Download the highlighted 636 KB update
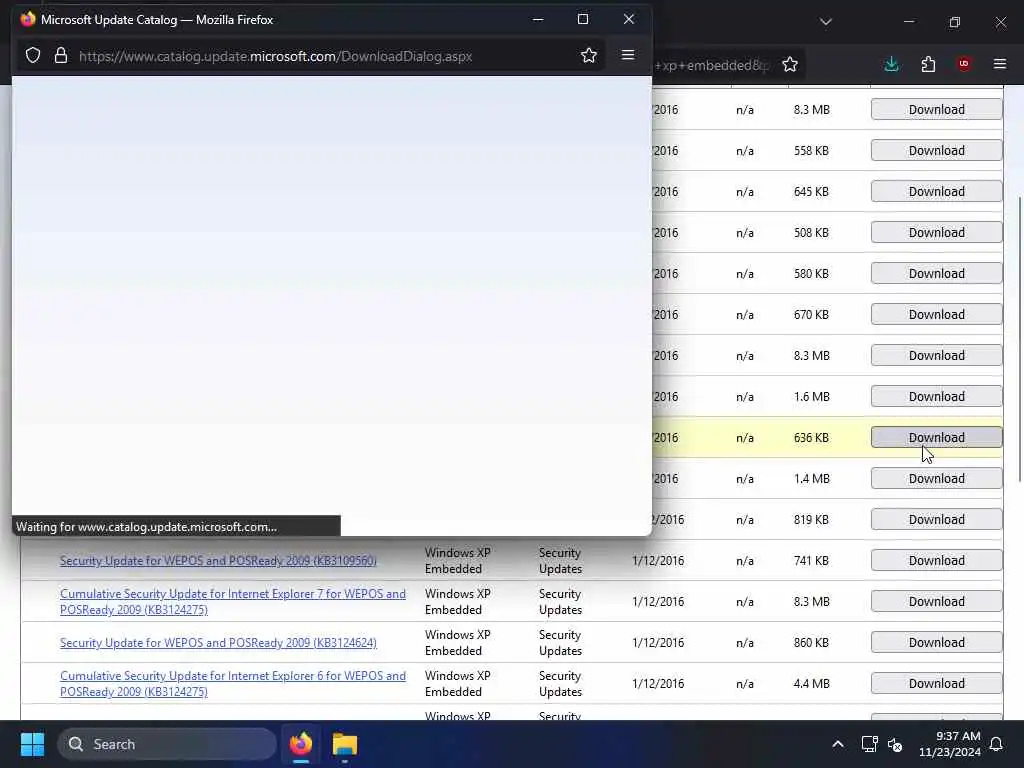This screenshot has height=768, width=1024. pyautogui.click(x=936, y=438)
